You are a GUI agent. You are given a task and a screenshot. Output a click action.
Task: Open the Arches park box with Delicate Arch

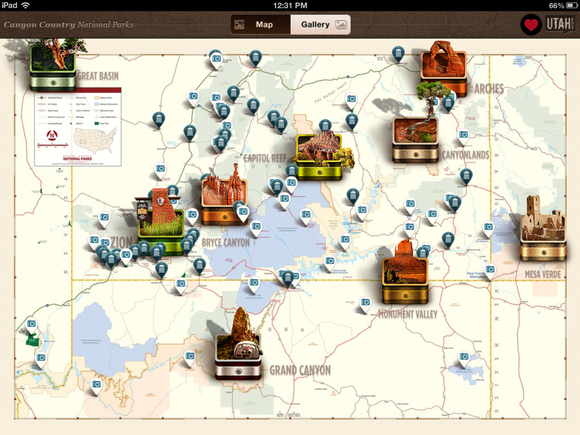444,69
